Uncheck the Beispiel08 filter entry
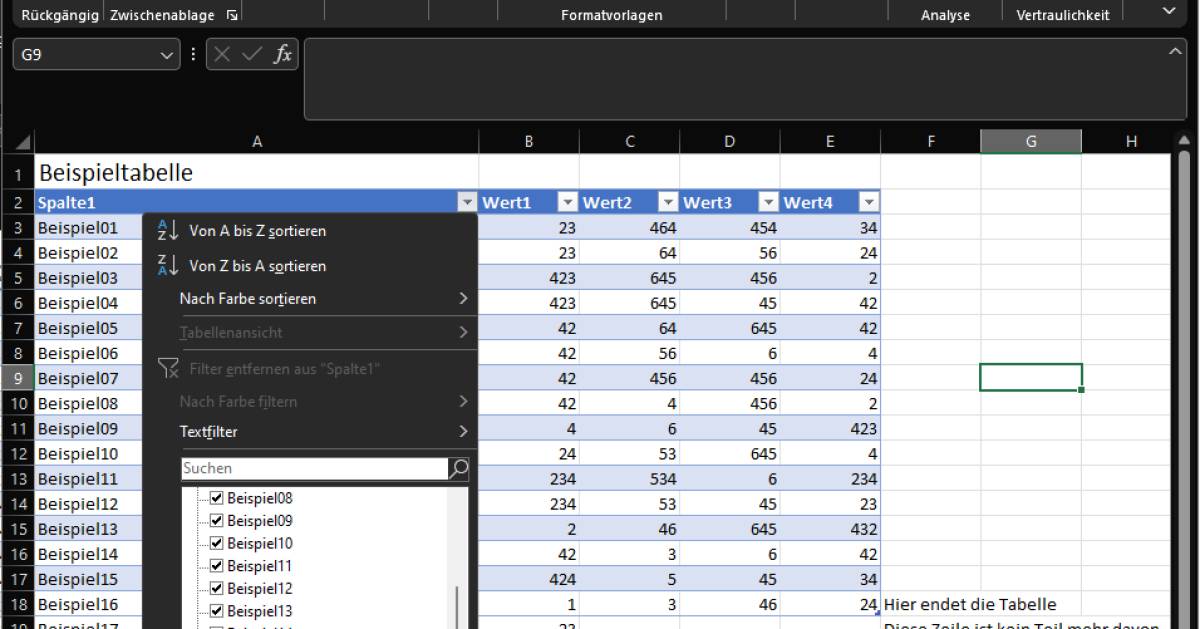The width and height of the screenshot is (1200, 629). coord(214,497)
